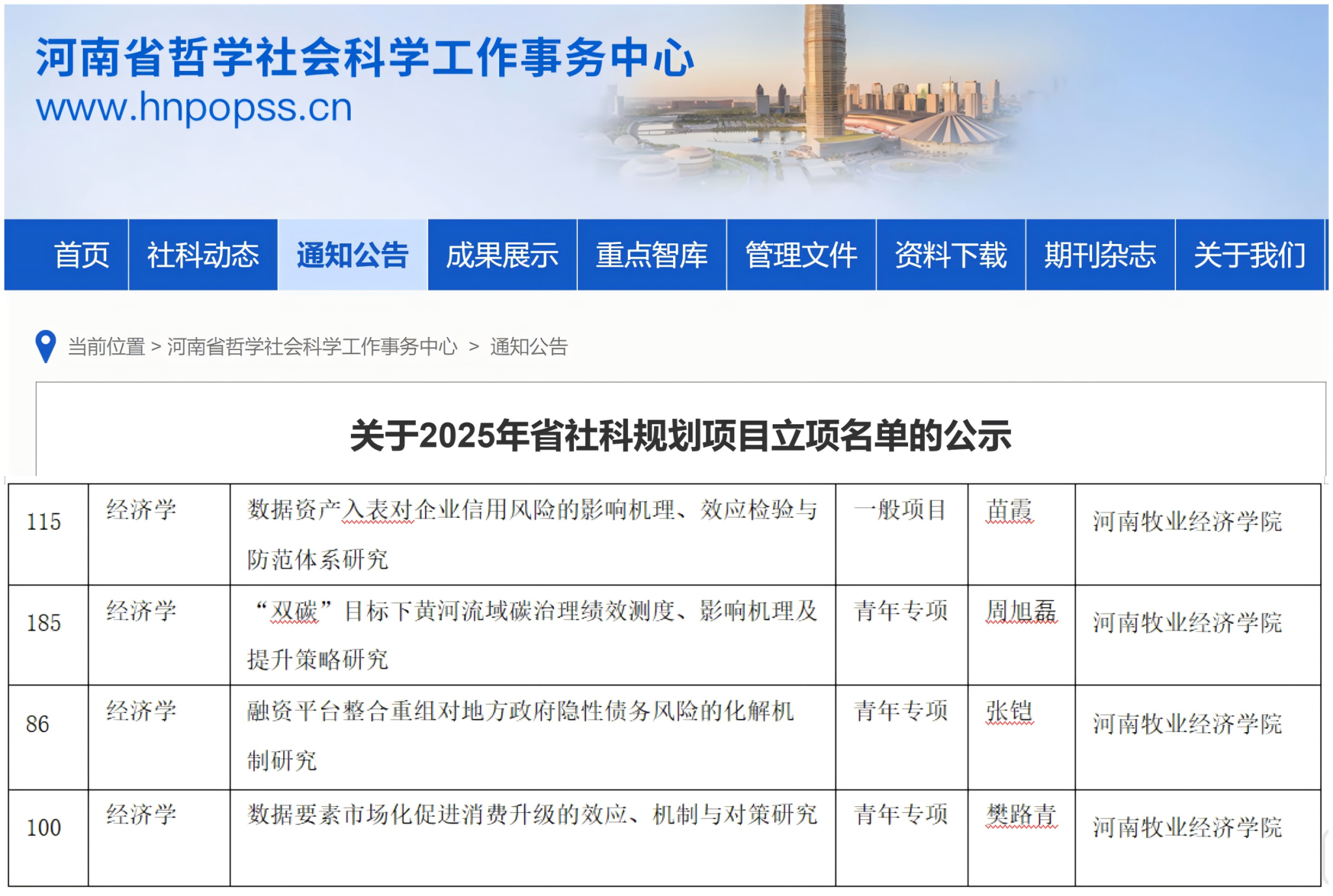1333x896 pixels.
Task: Click 樊路青 in the last table row
Action: 1021,815
